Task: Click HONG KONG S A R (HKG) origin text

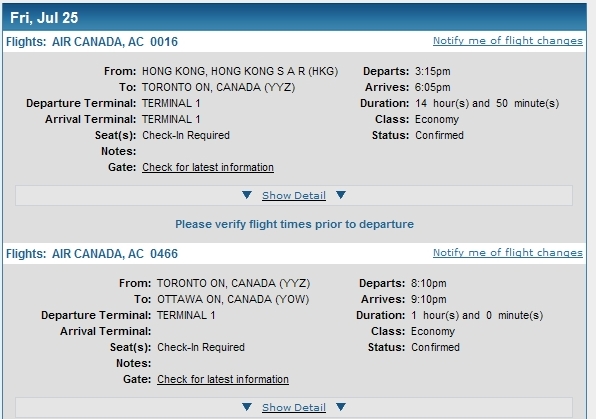Action: tap(274, 71)
